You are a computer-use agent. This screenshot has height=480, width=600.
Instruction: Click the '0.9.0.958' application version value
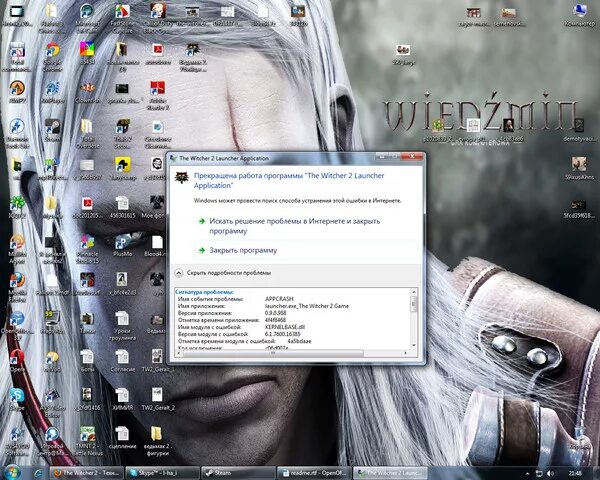(x=276, y=313)
